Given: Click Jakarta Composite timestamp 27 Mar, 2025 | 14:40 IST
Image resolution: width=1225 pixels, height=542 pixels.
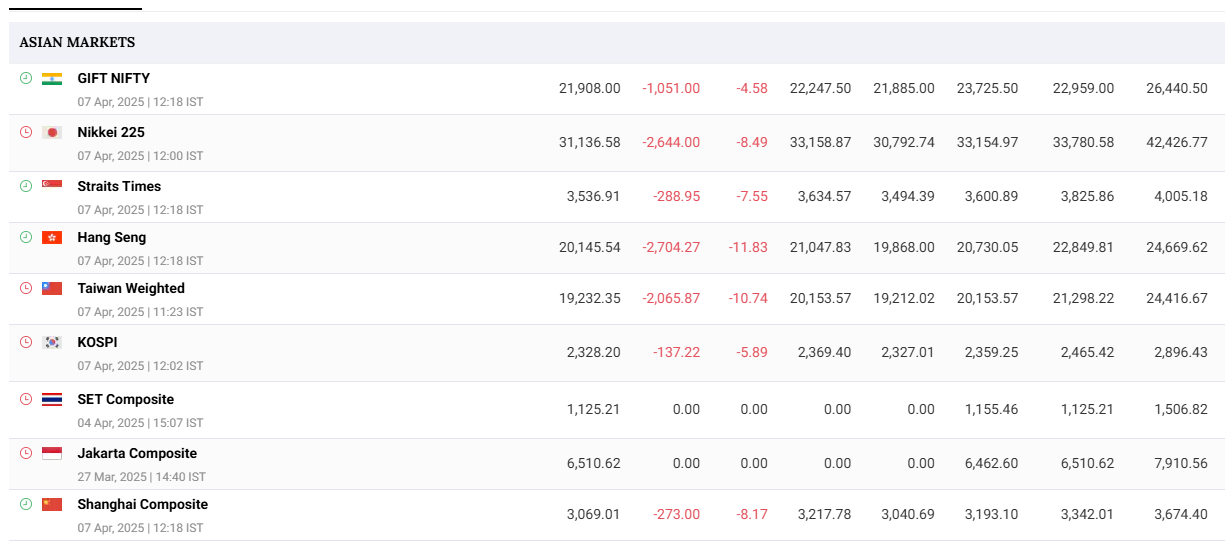Looking at the screenshot, I should [x=141, y=477].
